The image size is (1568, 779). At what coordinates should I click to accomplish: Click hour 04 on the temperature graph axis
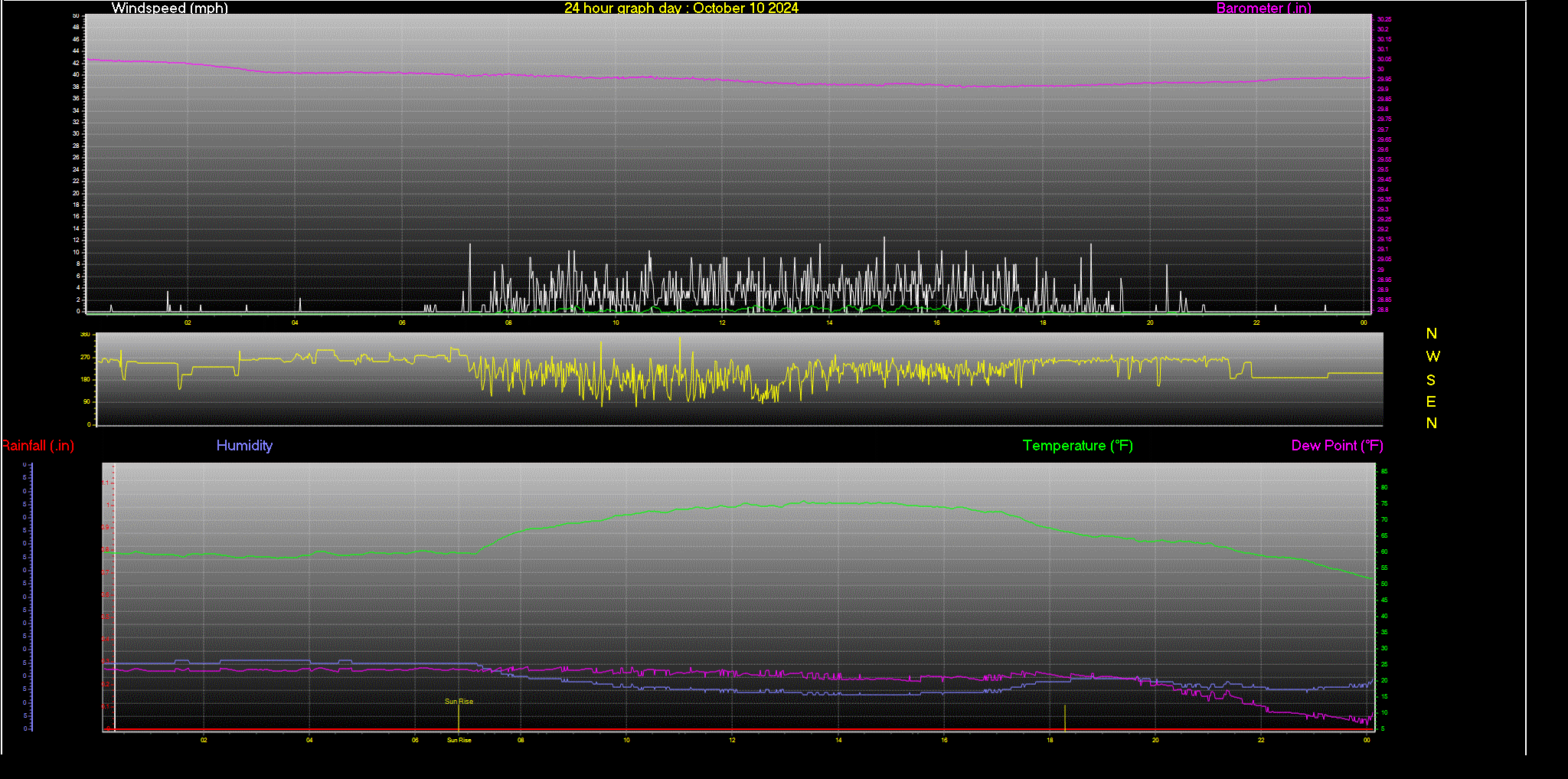pyautogui.click(x=309, y=740)
